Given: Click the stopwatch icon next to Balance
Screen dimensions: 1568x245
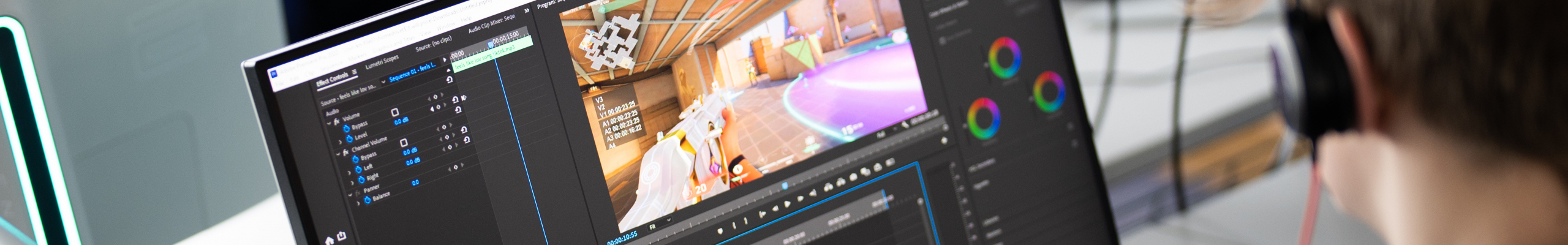Looking at the screenshot, I should (x=367, y=200).
